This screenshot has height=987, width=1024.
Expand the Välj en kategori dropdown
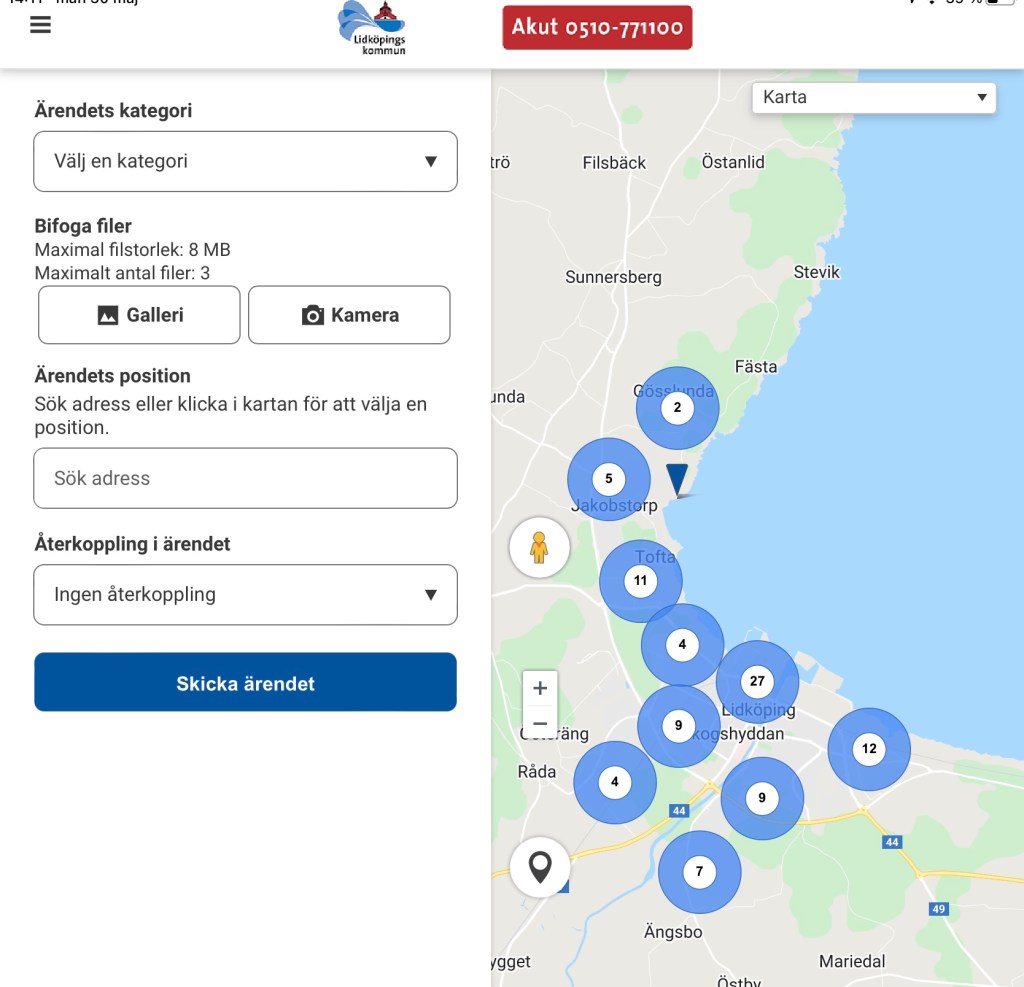tap(245, 161)
